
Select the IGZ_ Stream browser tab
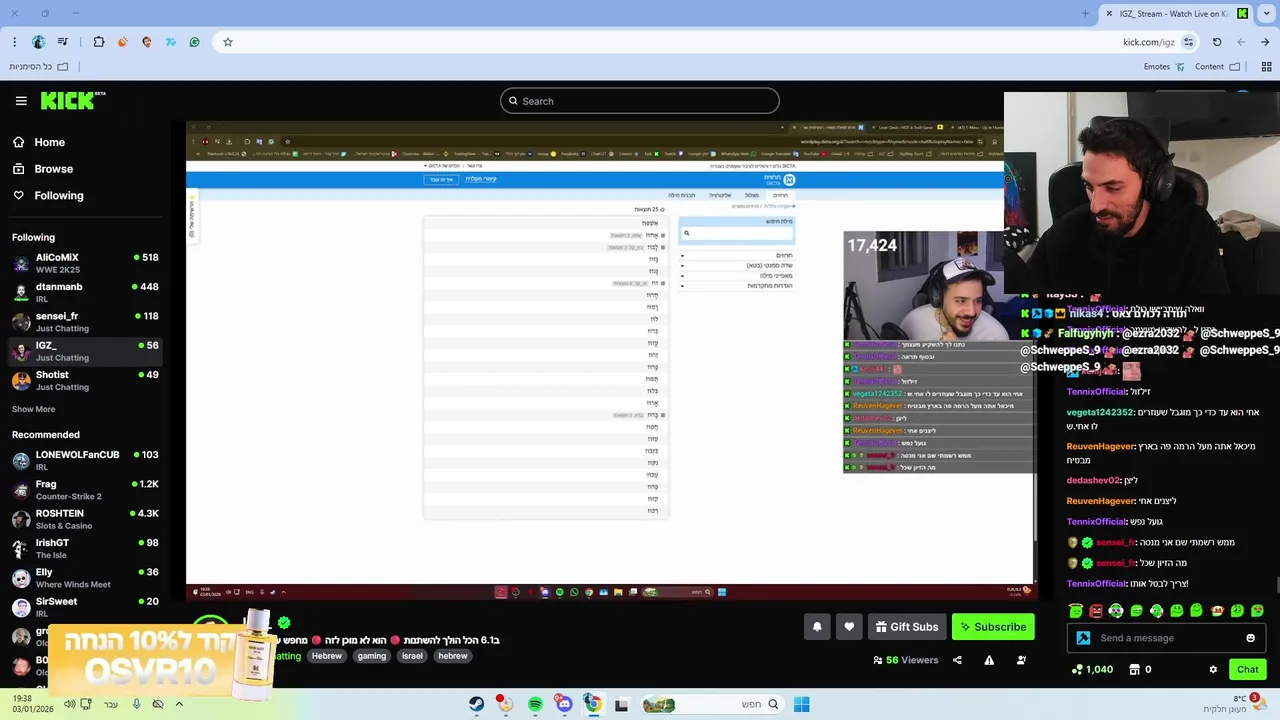click(1176, 13)
